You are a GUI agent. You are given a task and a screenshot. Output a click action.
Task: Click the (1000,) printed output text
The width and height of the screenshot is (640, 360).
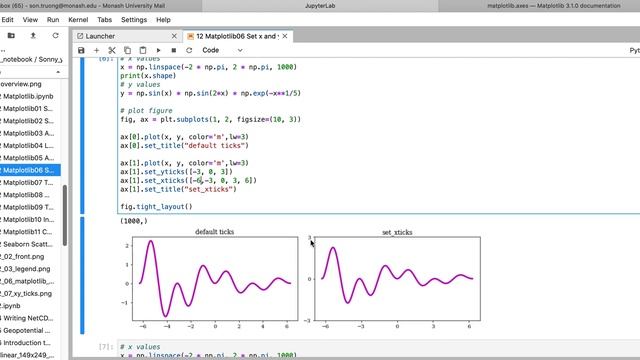point(134,221)
